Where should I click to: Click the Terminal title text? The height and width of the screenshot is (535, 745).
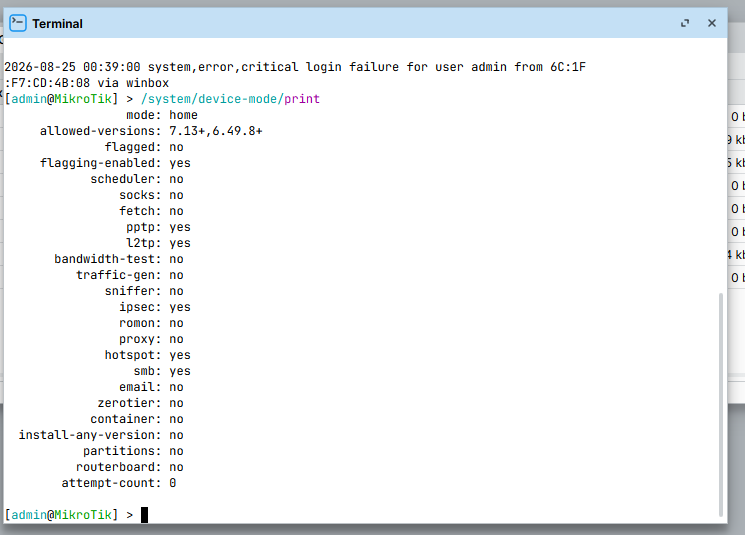tap(57, 23)
